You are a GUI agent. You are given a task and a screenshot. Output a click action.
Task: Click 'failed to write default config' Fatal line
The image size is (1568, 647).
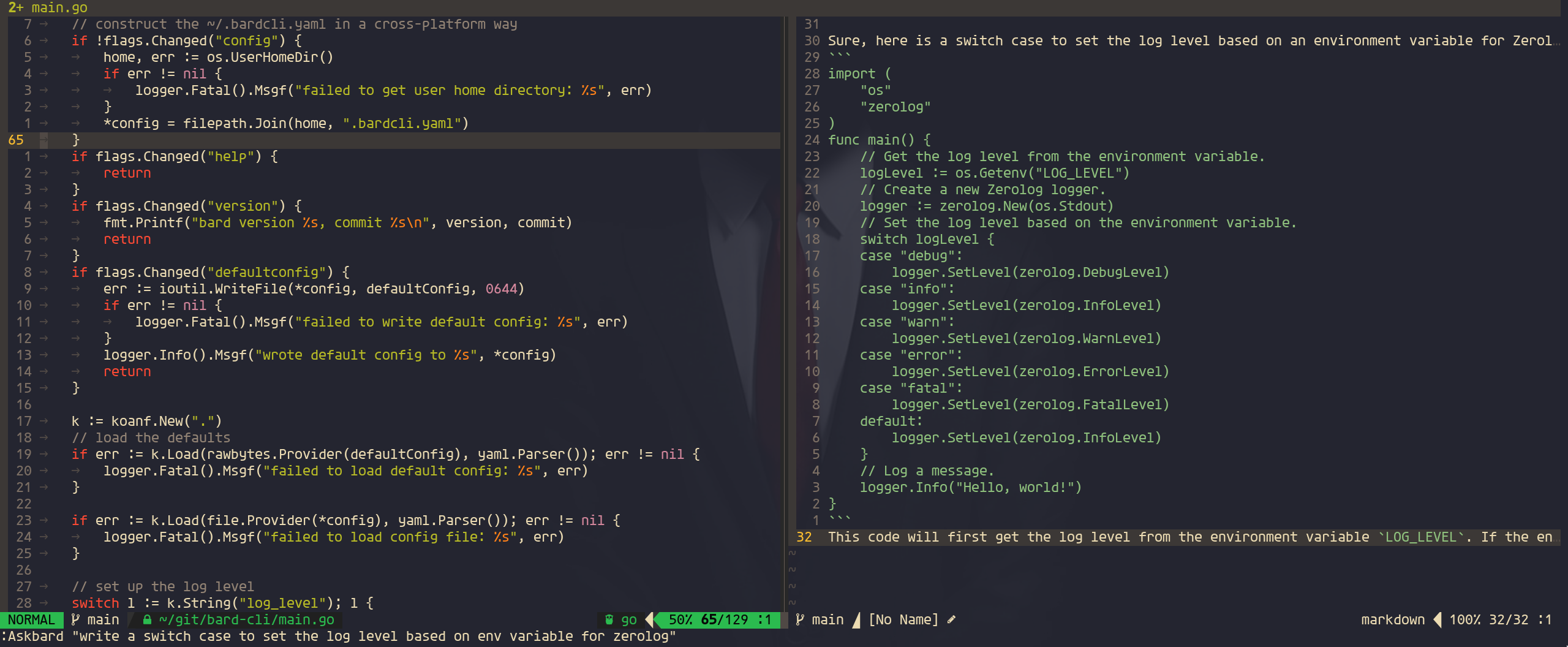(382, 322)
